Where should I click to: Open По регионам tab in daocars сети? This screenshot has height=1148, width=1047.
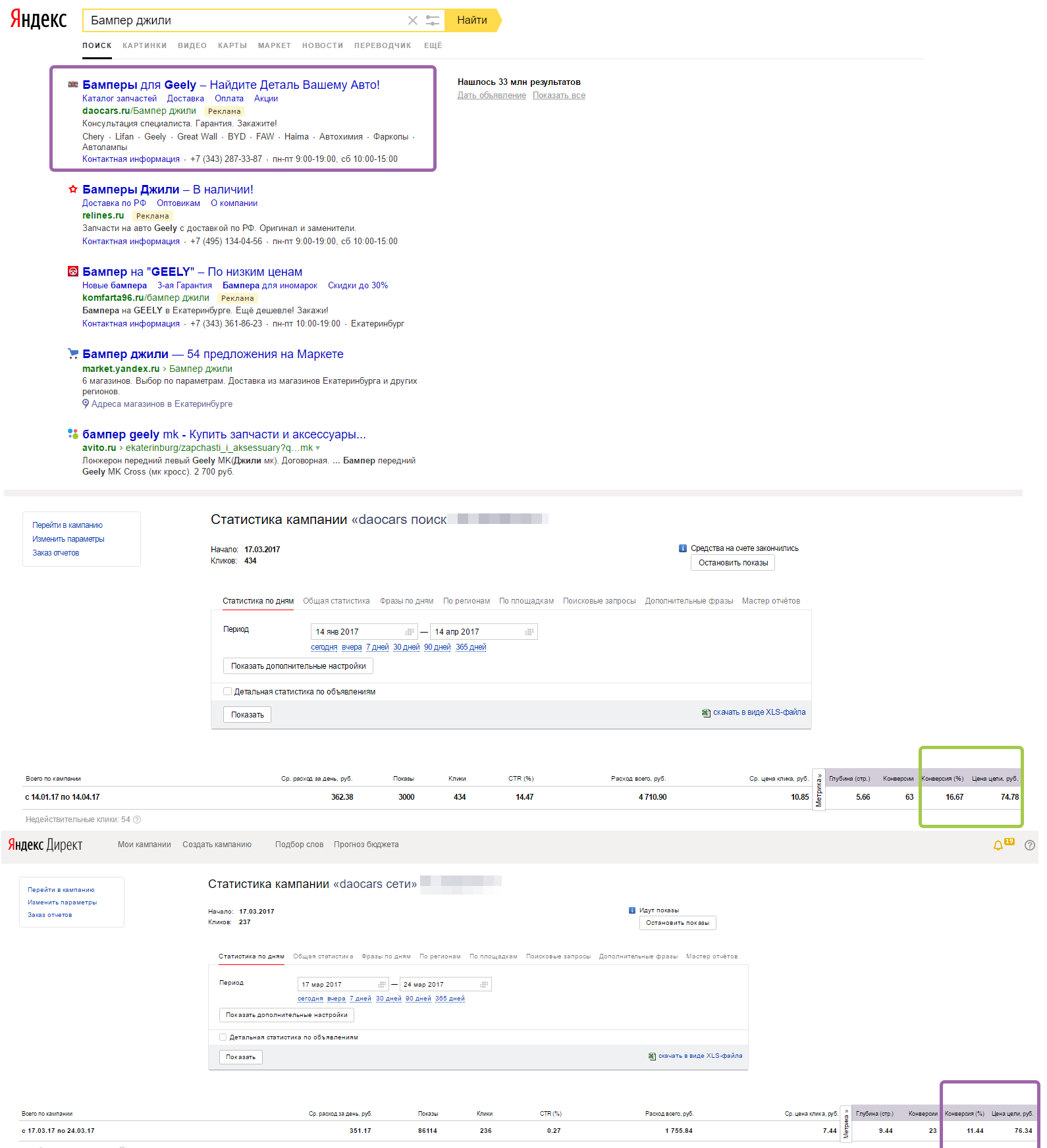tap(440, 956)
